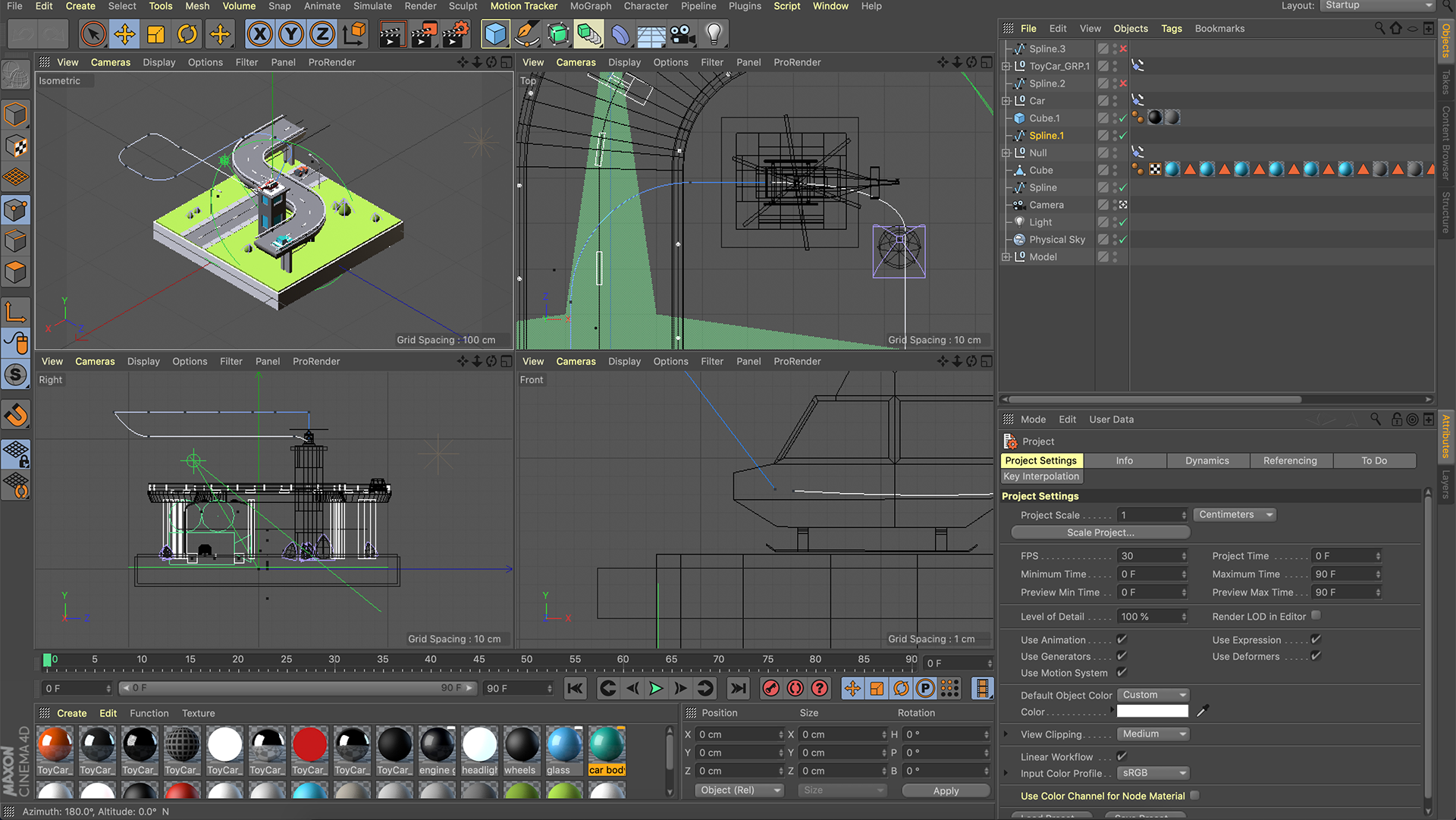Image resolution: width=1456 pixels, height=820 pixels.
Task: Click the Scale tool icon
Action: 155,34
